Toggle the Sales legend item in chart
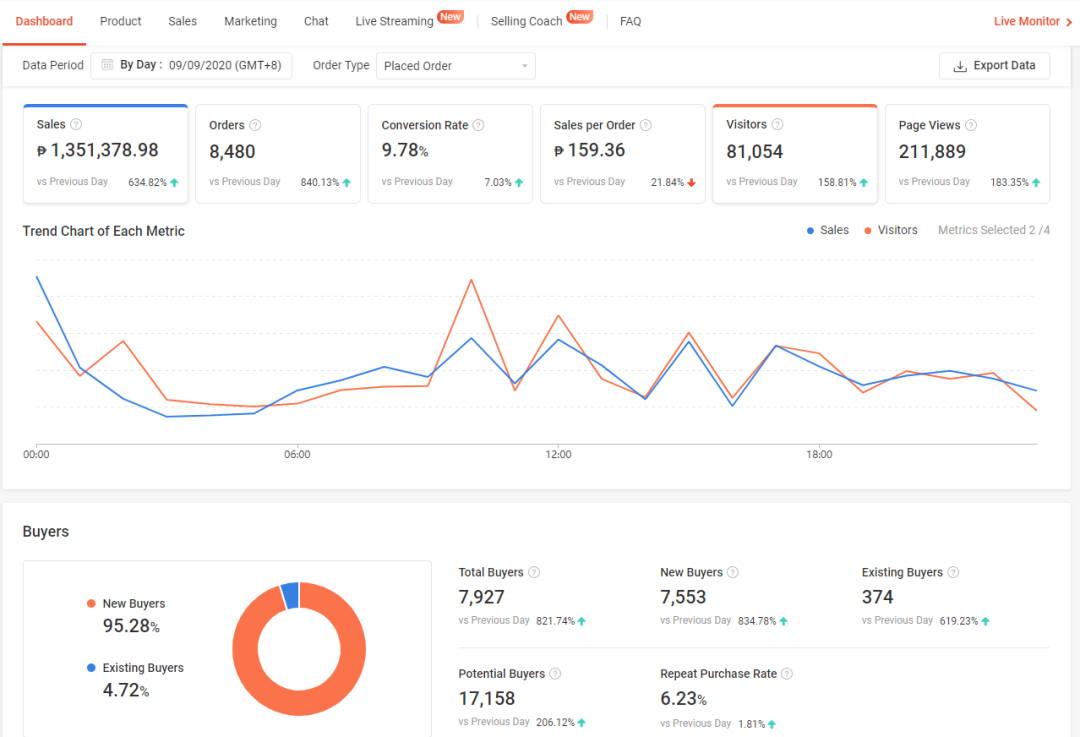 tap(828, 230)
